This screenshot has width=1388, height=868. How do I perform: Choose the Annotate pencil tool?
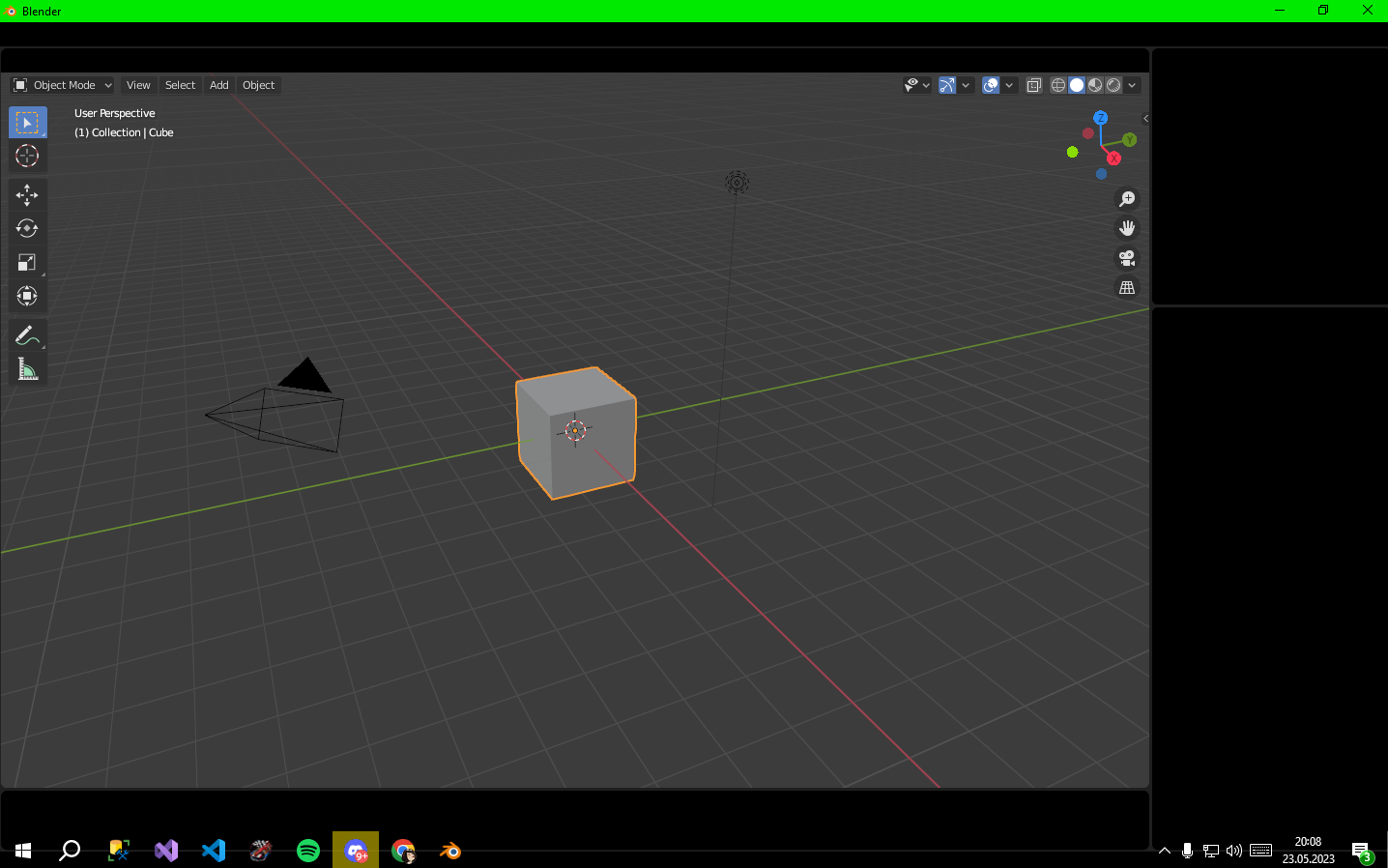tap(27, 335)
